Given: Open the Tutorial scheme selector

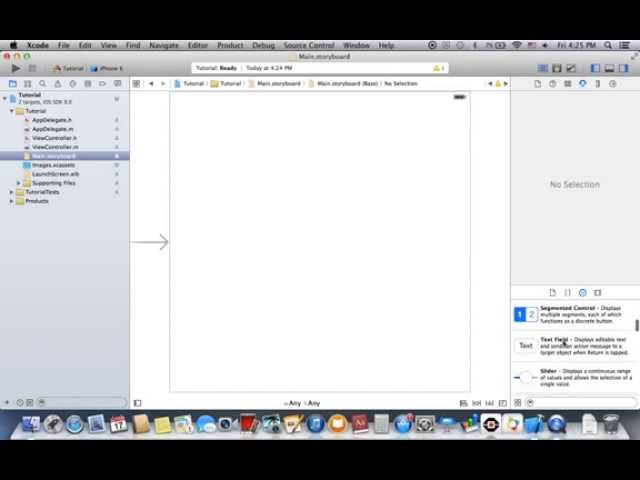Looking at the screenshot, I should pos(69,68).
